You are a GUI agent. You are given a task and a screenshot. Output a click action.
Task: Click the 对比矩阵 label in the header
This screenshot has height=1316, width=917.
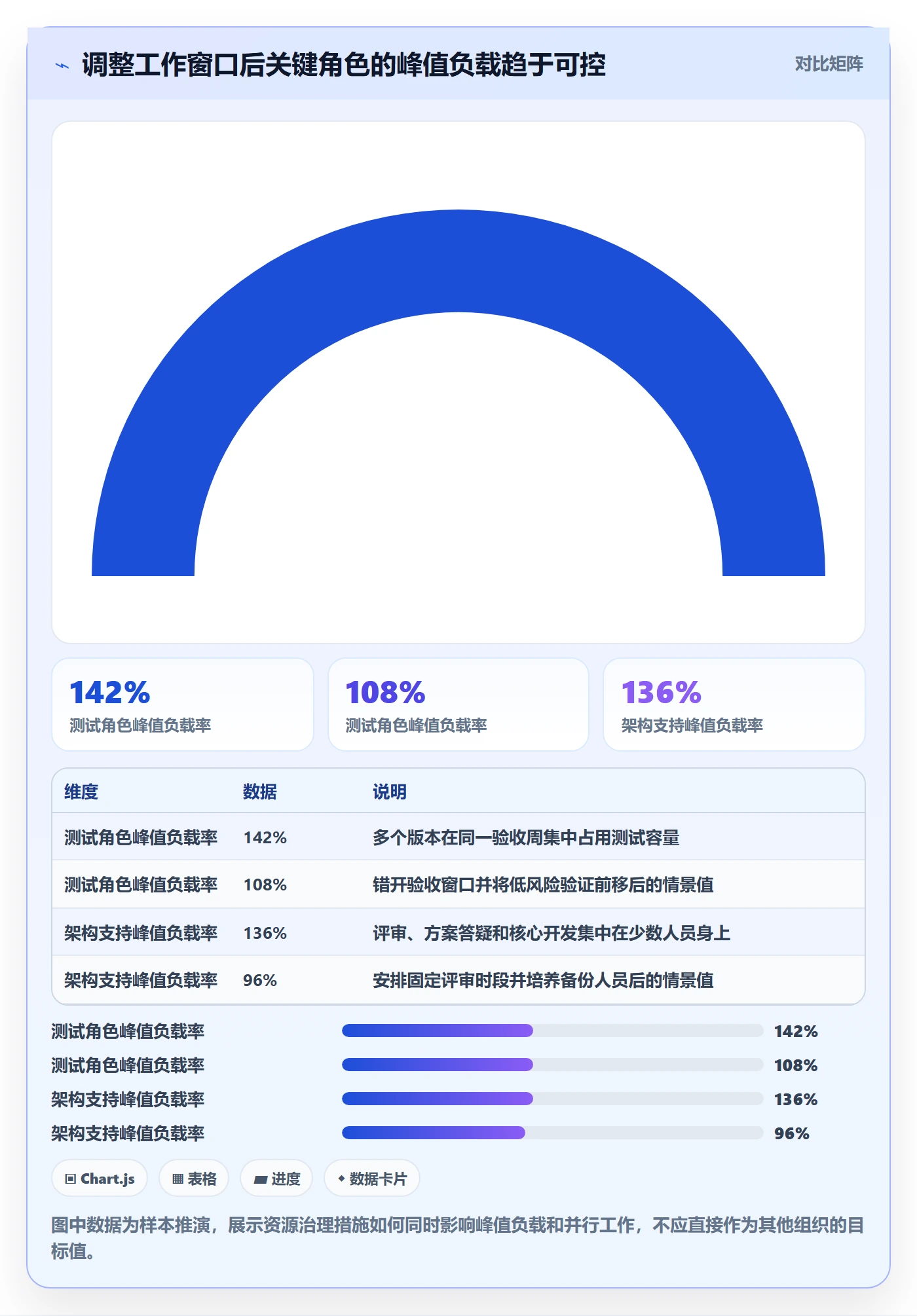tap(829, 64)
